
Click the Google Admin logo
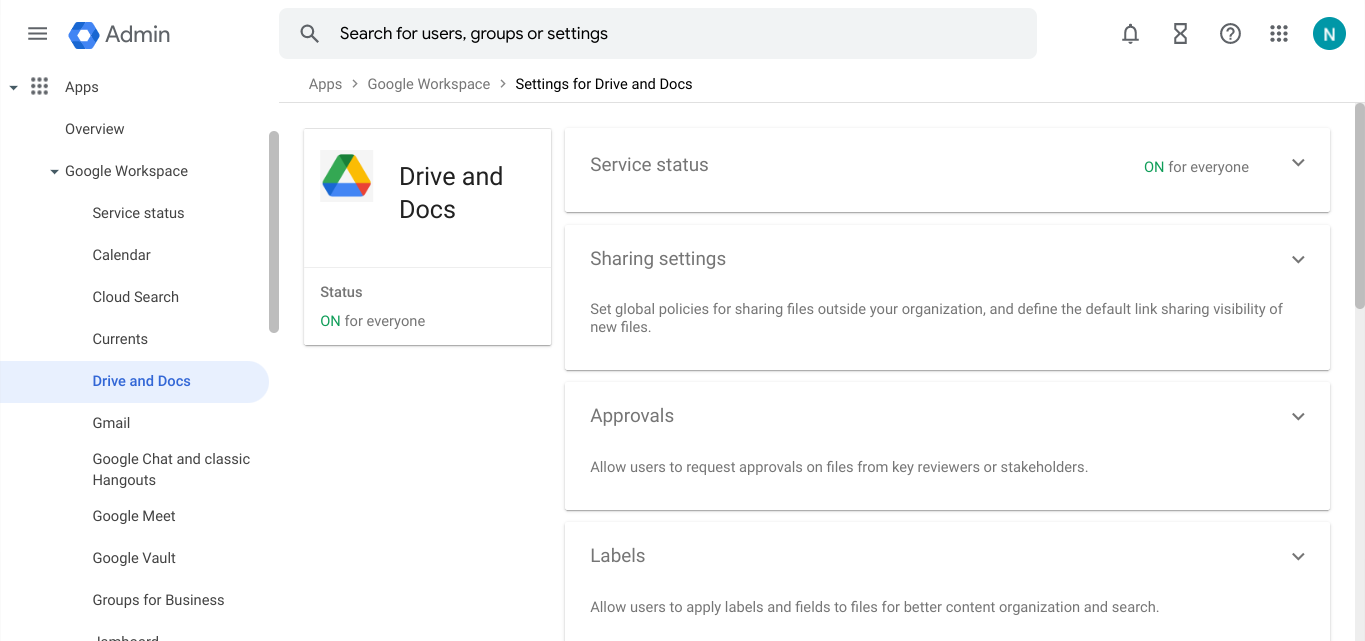pyautogui.click(x=119, y=34)
